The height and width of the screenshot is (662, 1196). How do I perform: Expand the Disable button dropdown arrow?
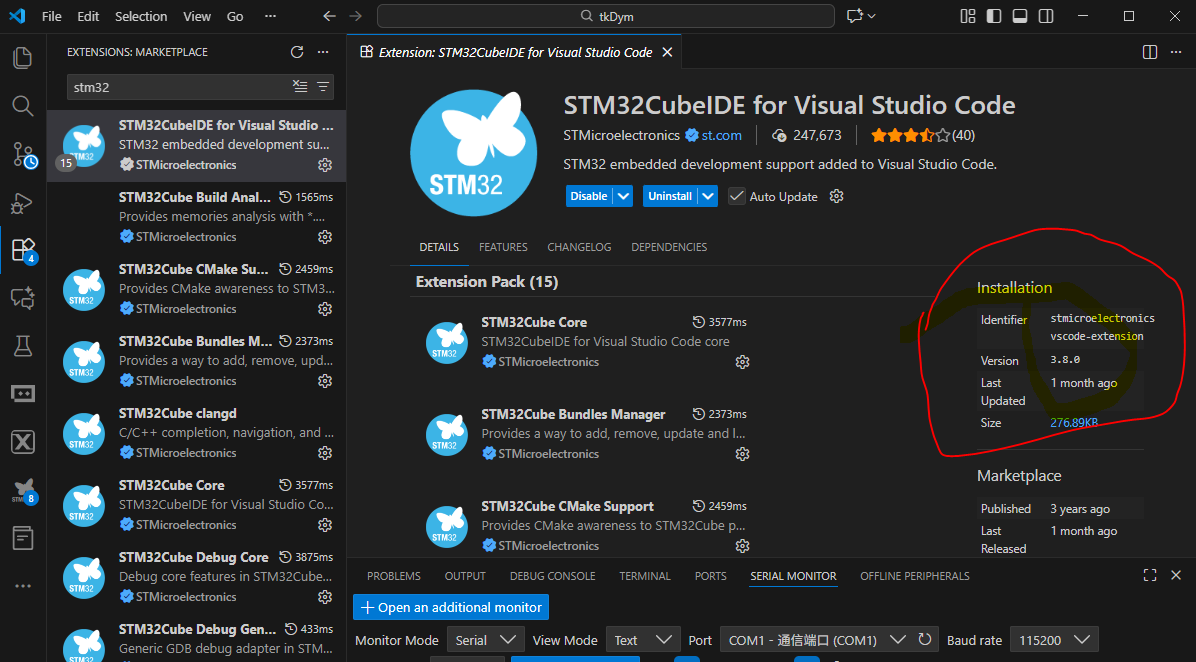click(624, 196)
